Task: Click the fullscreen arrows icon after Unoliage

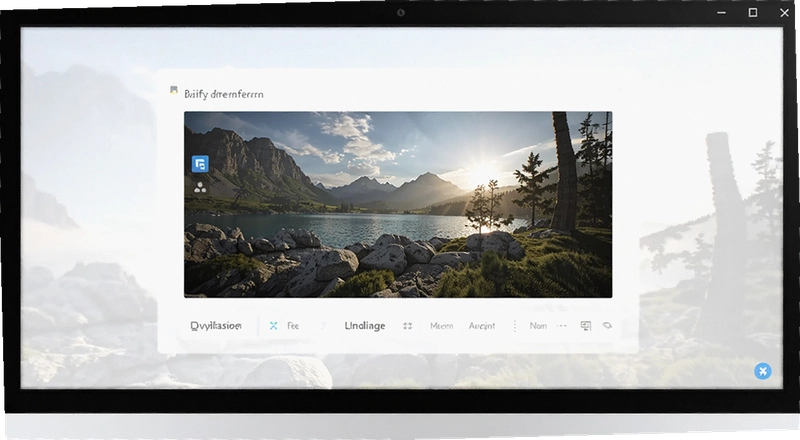Action: coord(407,326)
